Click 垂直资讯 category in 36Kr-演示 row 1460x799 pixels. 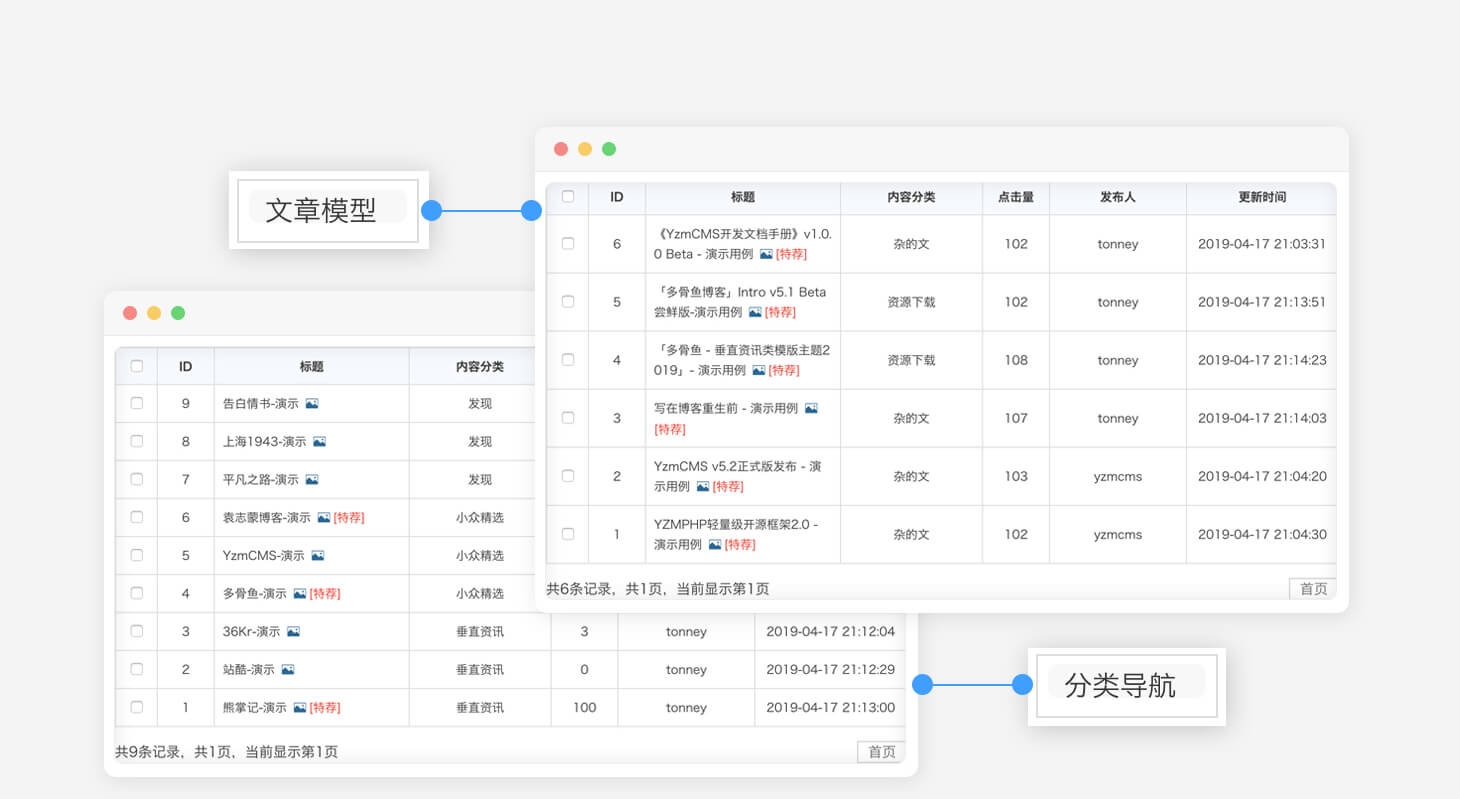pyautogui.click(x=480, y=632)
